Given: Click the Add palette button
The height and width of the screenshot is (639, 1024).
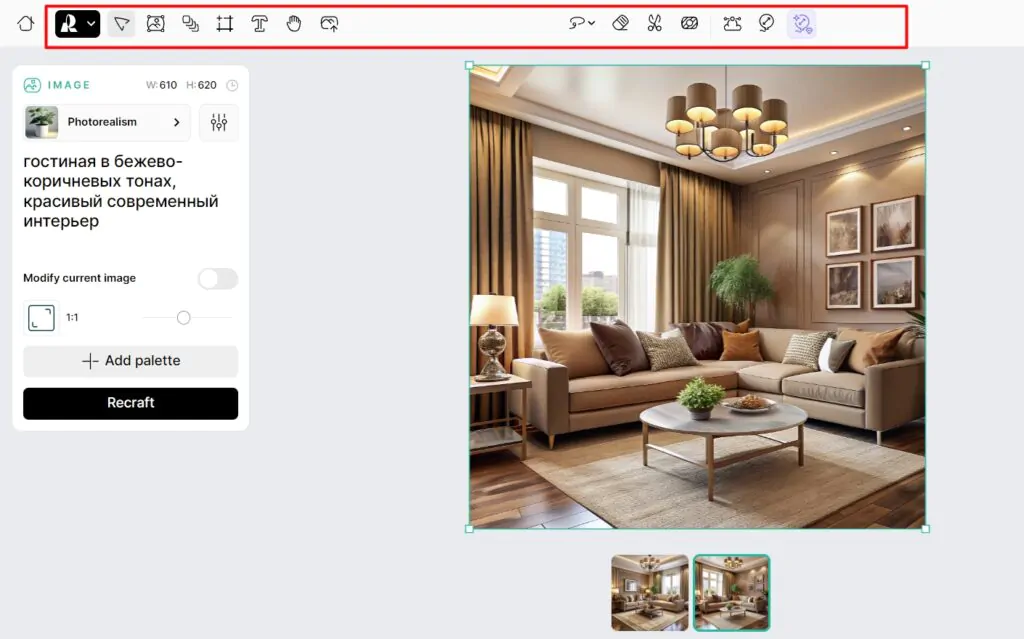Looking at the screenshot, I should (130, 361).
